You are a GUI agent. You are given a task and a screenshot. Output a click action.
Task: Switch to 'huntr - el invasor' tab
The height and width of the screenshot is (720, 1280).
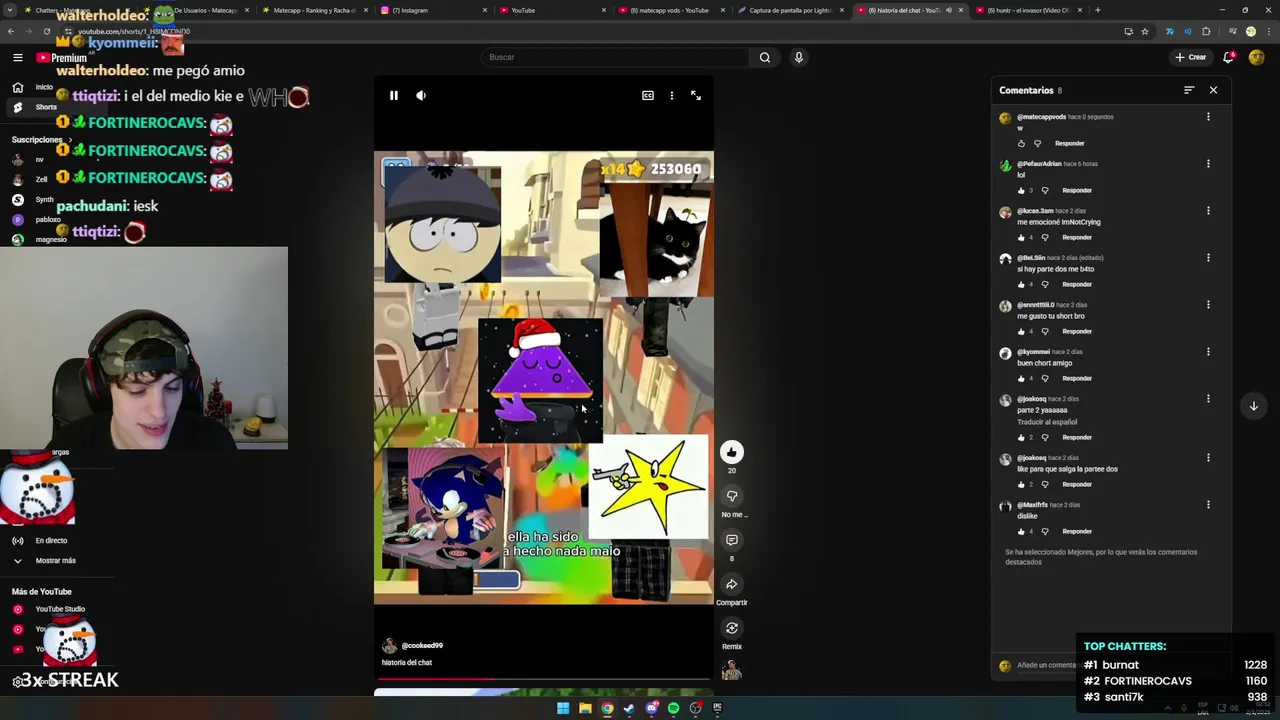tap(1028, 10)
